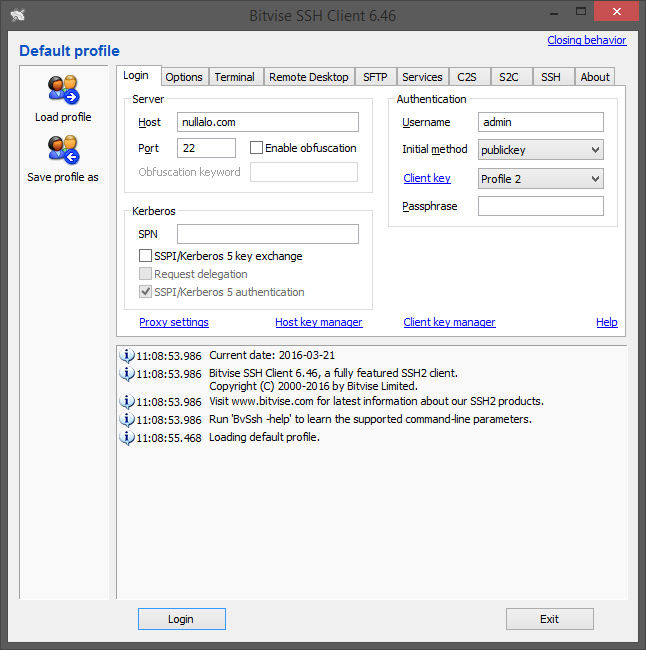Maximize the Bitvise SSH Client window
Screen dimensions: 646x650
point(581,12)
